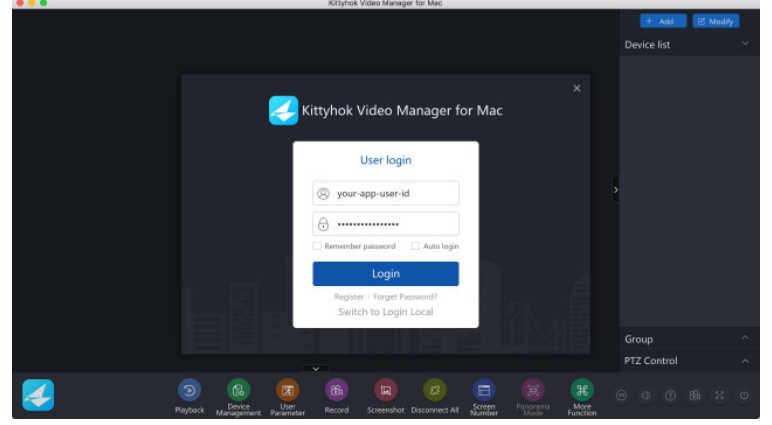This screenshot has width=772, height=425.
Task: Click the Record icon
Action: pyautogui.click(x=337, y=391)
